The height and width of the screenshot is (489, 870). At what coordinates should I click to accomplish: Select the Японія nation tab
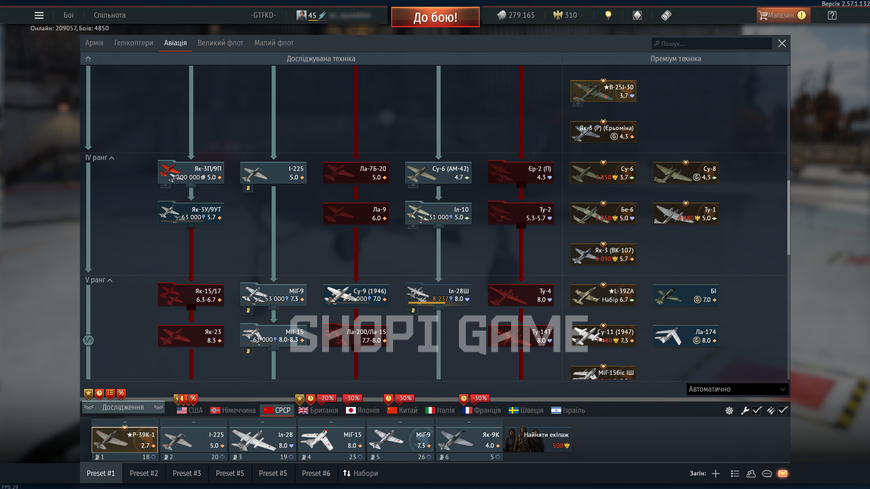[362, 410]
